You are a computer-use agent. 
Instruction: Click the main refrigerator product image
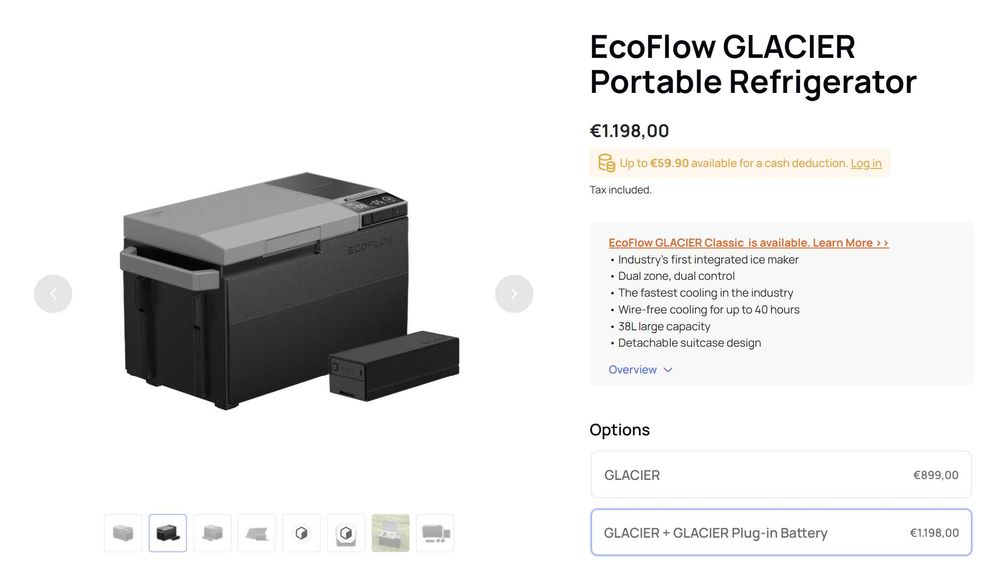290,290
